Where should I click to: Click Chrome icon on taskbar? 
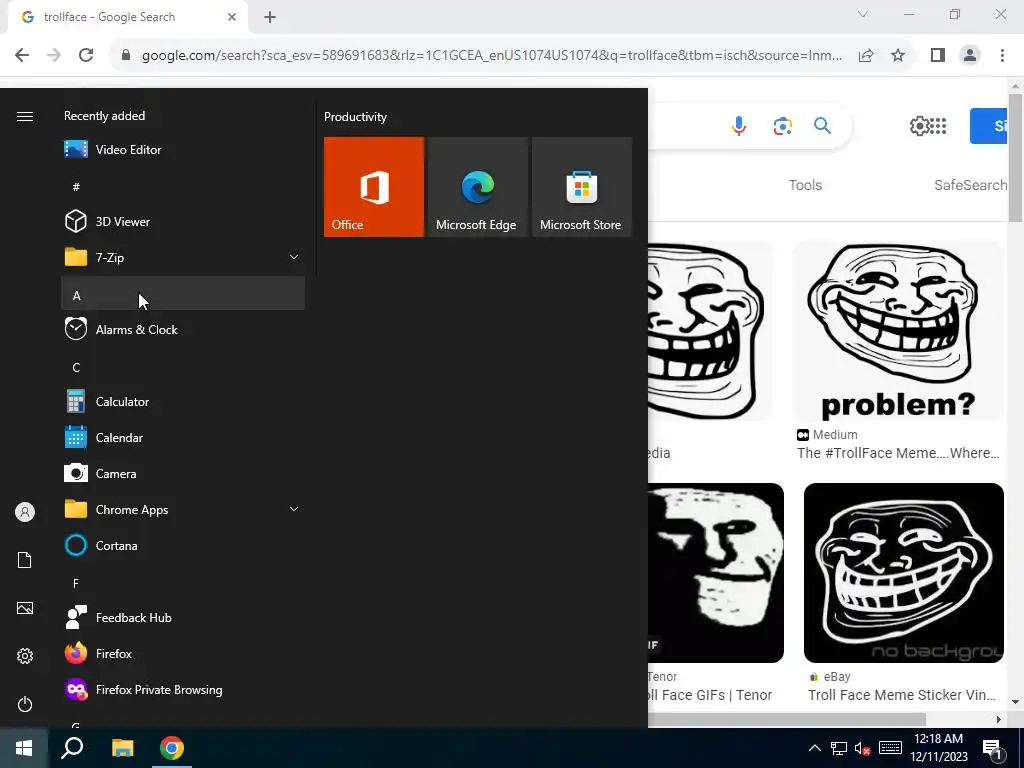point(172,748)
